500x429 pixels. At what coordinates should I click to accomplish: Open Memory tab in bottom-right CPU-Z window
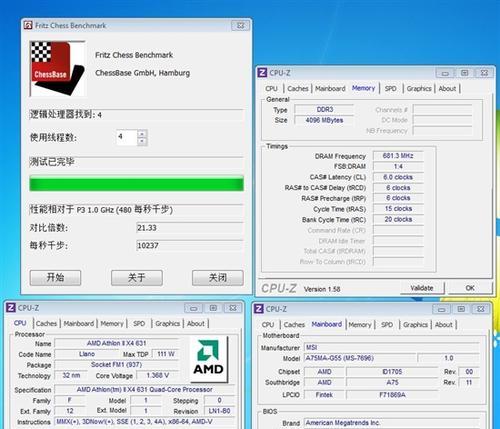(360, 325)
